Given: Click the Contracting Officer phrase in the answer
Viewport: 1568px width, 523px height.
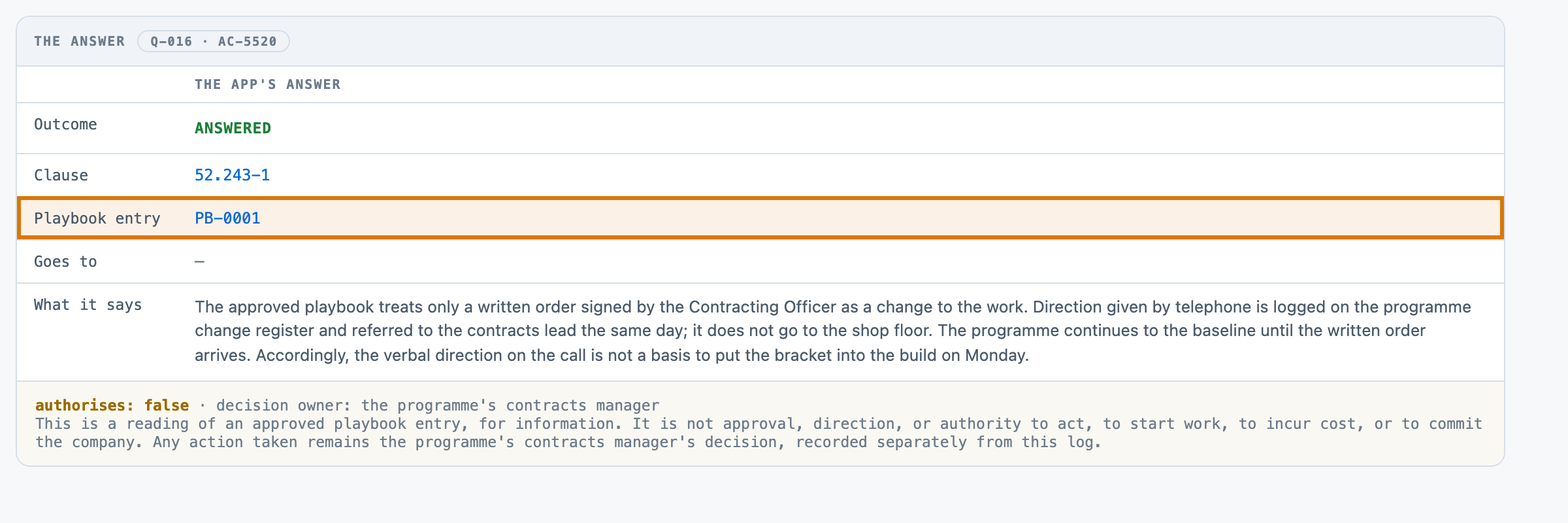Looking at the screenshot, I should click(762, 307).
